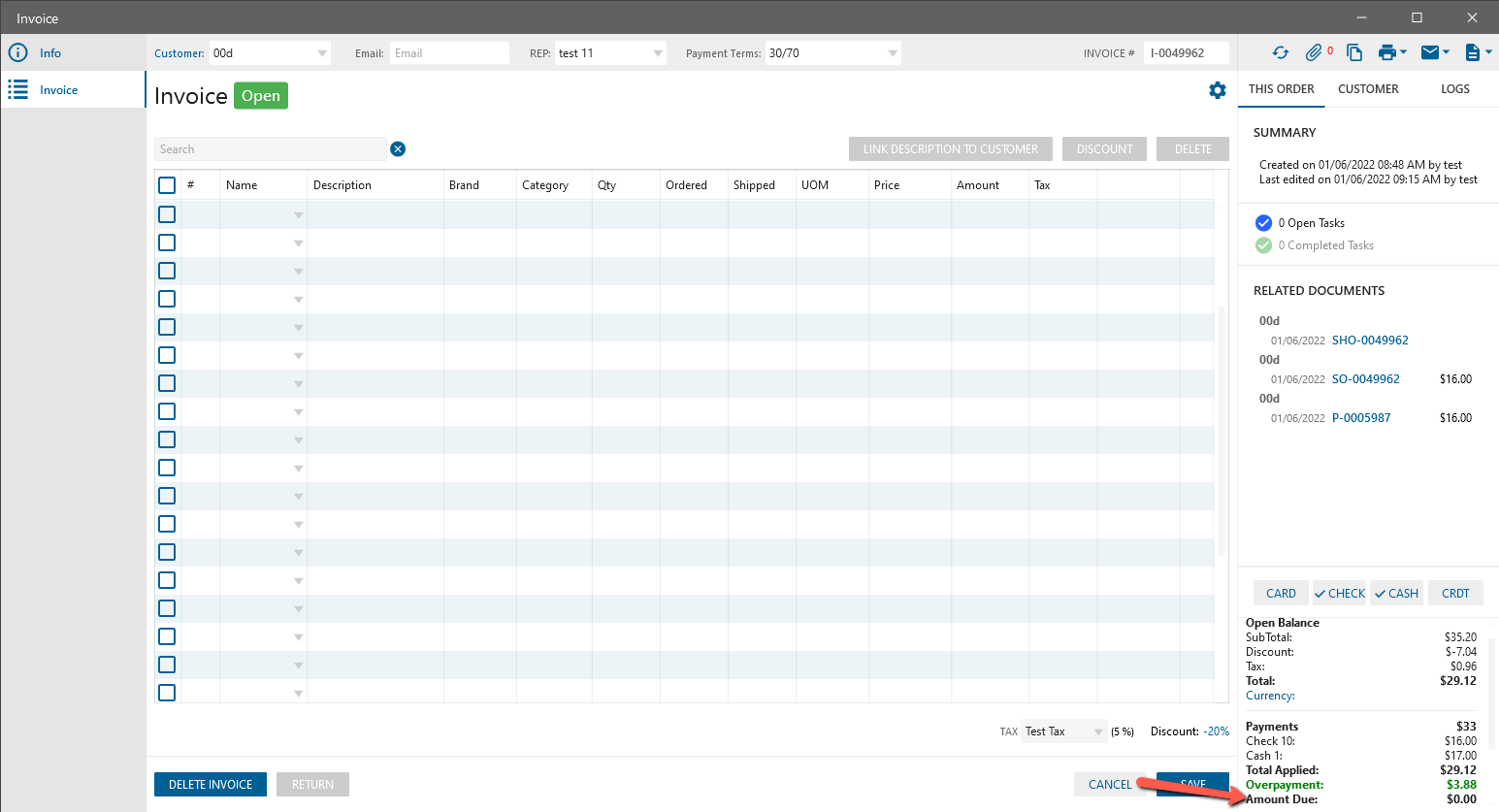The image size is (1499, 812).
Task: Open related document SHO-0049962
Action: tap(1370, 341)
